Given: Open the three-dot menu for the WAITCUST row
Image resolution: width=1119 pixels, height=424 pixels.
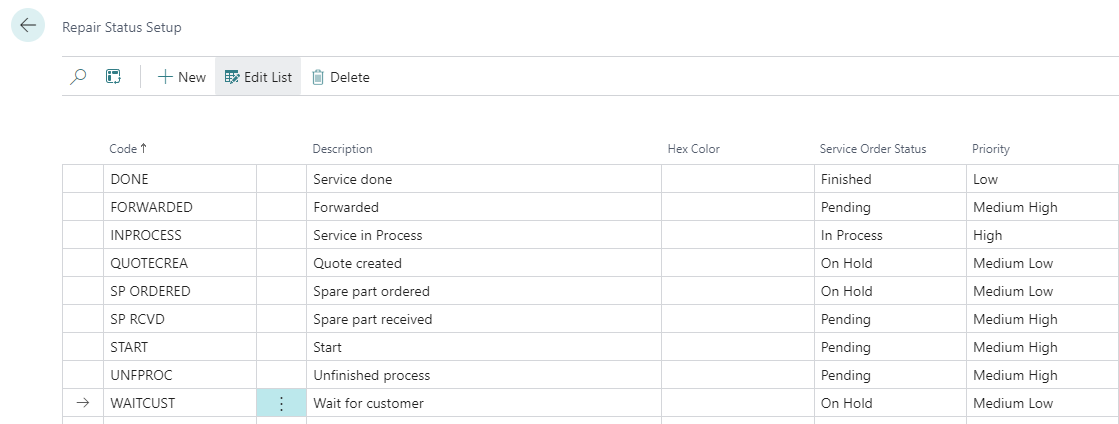Looking at the screenshot, I should pos(281,403).
